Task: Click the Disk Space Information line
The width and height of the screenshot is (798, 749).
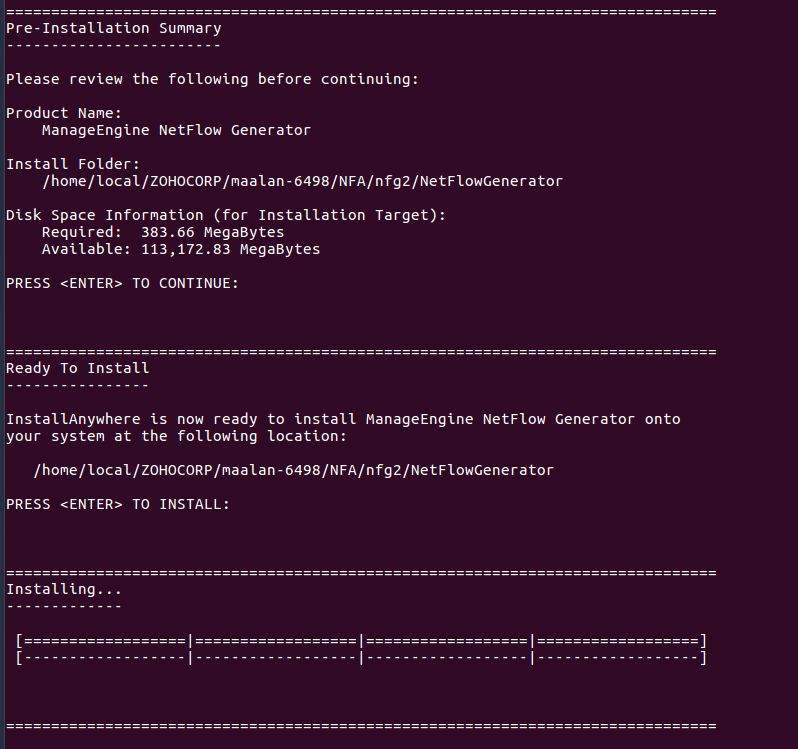Action: coord(226,215)
